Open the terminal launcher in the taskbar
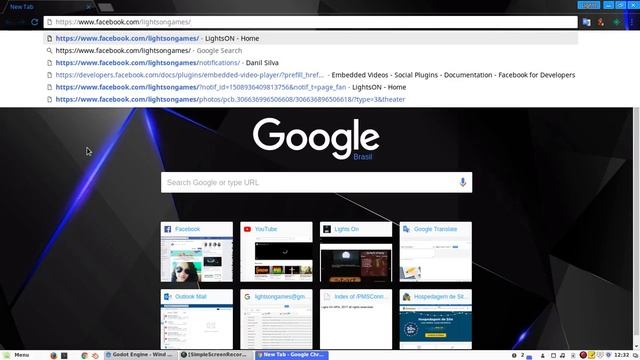 point(64,356)
